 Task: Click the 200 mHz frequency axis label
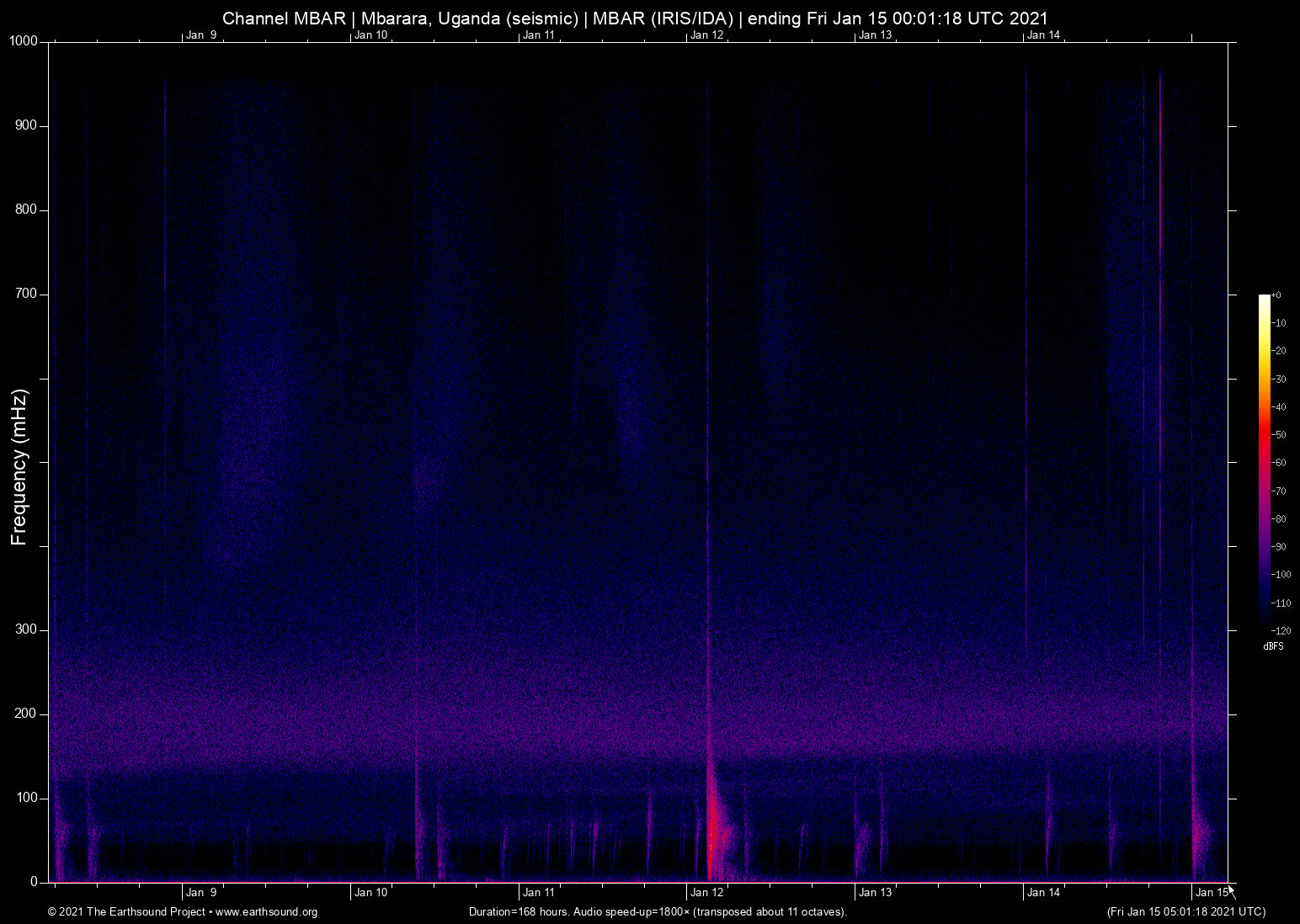(x=26, y=714)
